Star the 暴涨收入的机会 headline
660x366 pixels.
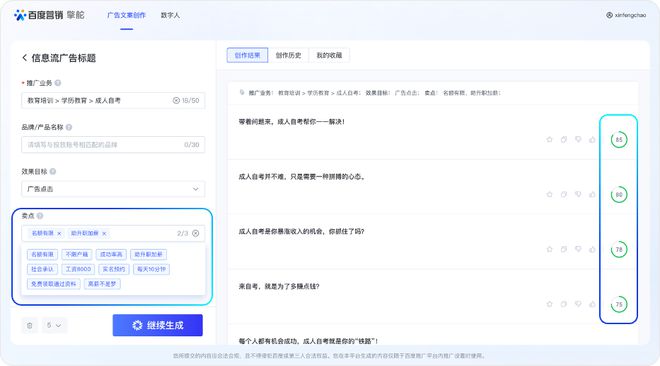tap(549, 249)
